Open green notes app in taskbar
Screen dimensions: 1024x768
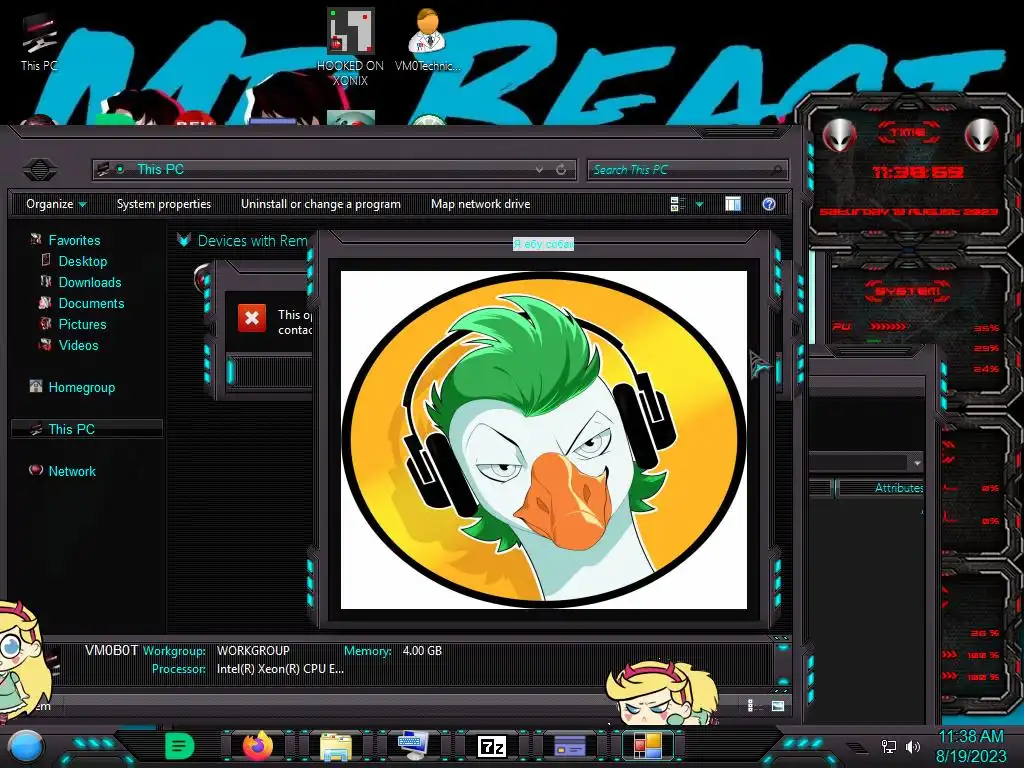[180, 745]
